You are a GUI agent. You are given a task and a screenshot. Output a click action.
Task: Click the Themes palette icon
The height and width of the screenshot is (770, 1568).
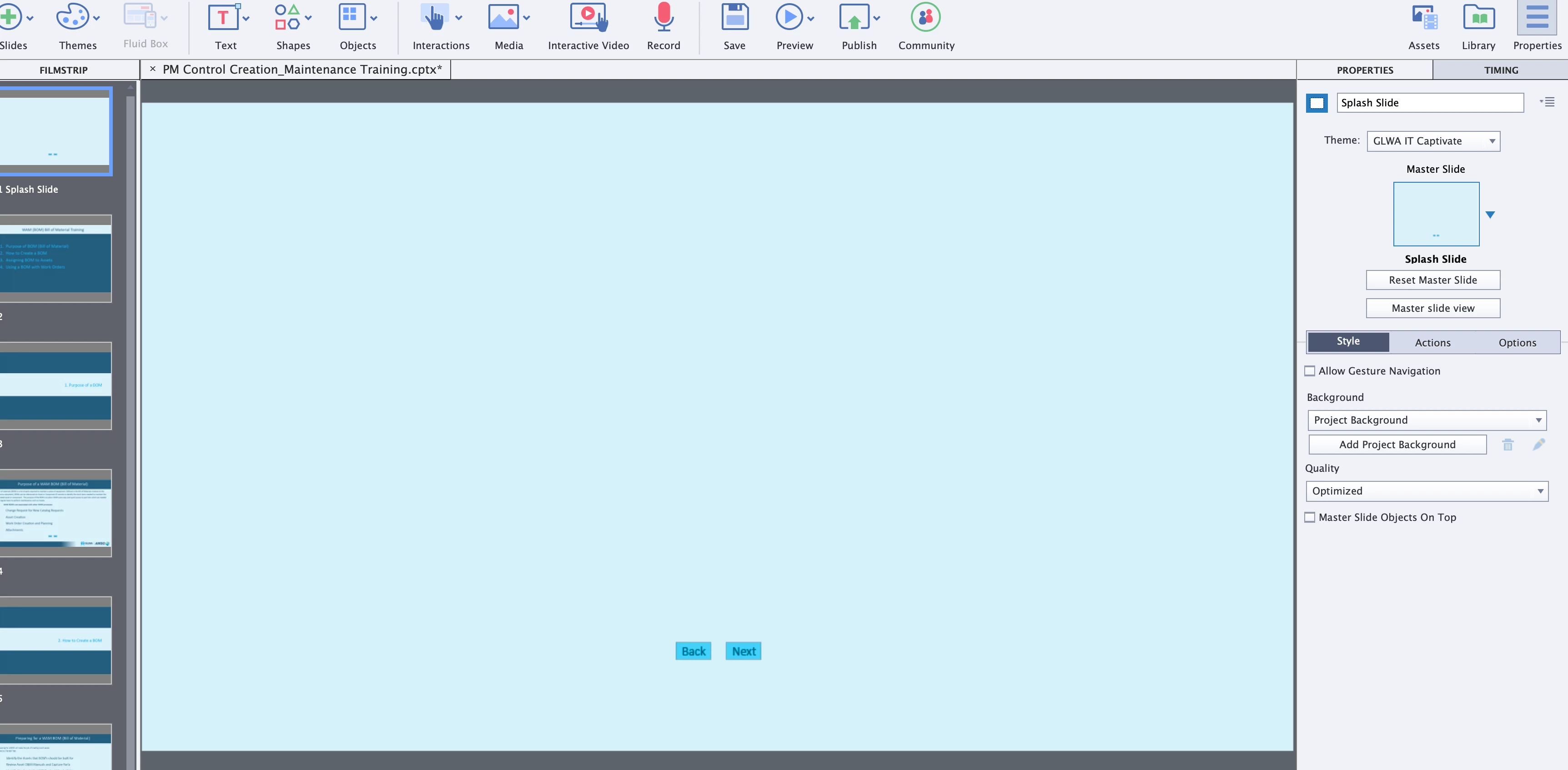tap(72, 17)
